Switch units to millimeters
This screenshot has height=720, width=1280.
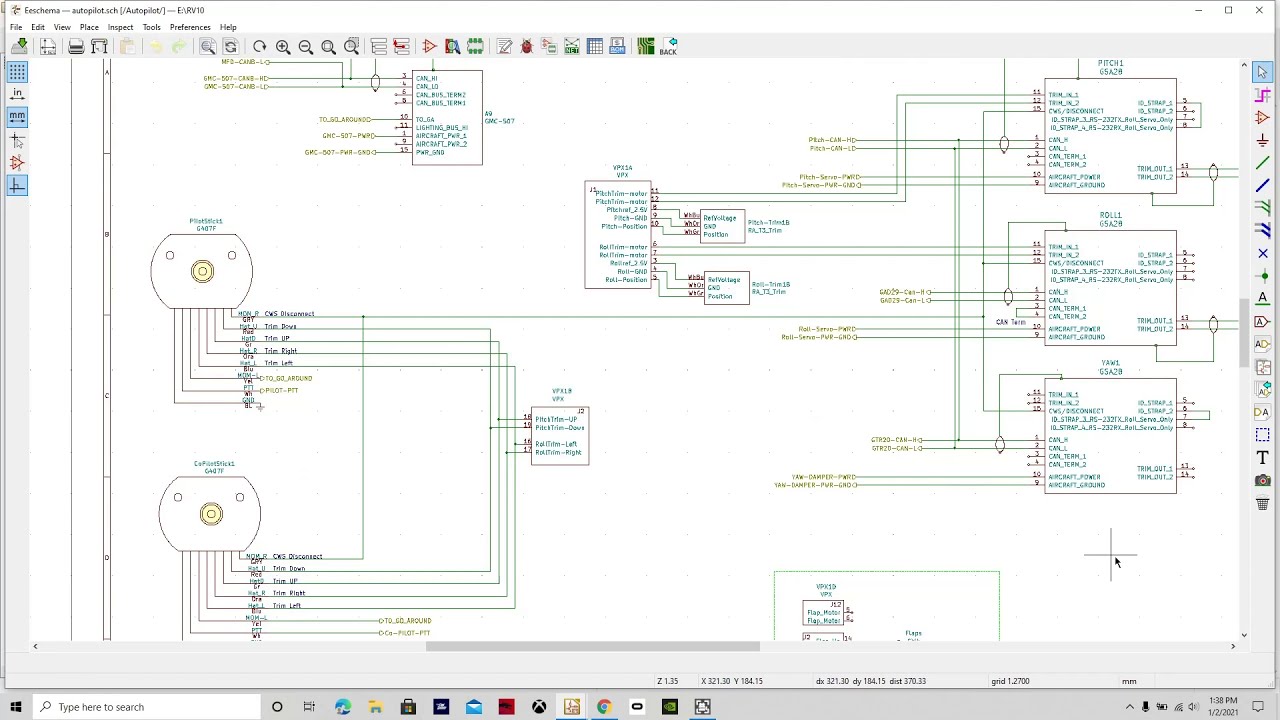point(17,117)
